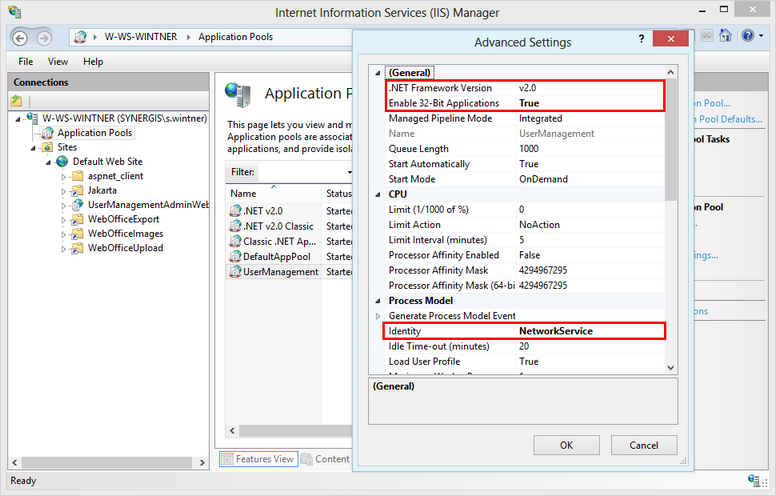This screenshot has height=496, width=776.
Task: Open the File menu
Action: click(26, 61)
